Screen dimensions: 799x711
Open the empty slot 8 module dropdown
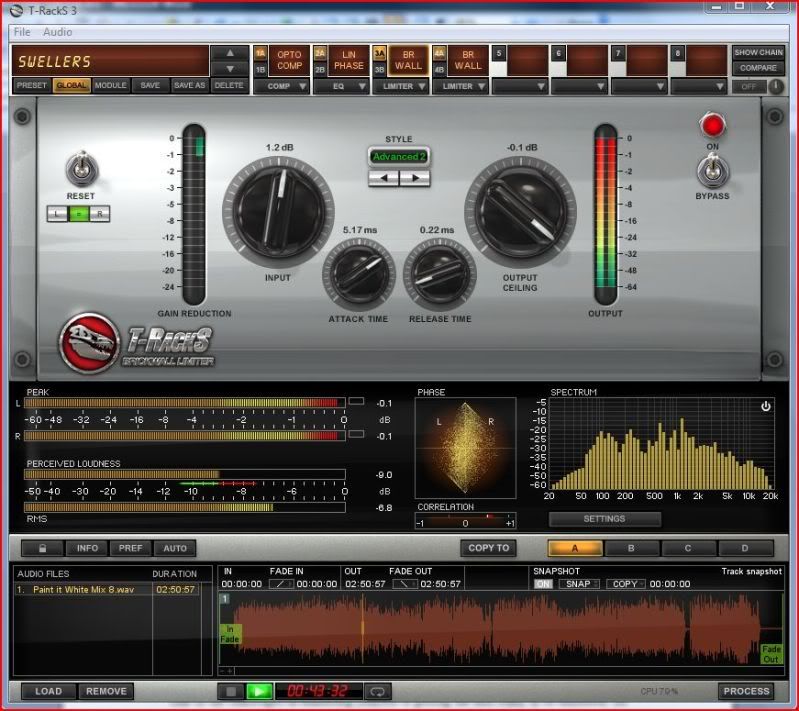[x=699, y=86]
